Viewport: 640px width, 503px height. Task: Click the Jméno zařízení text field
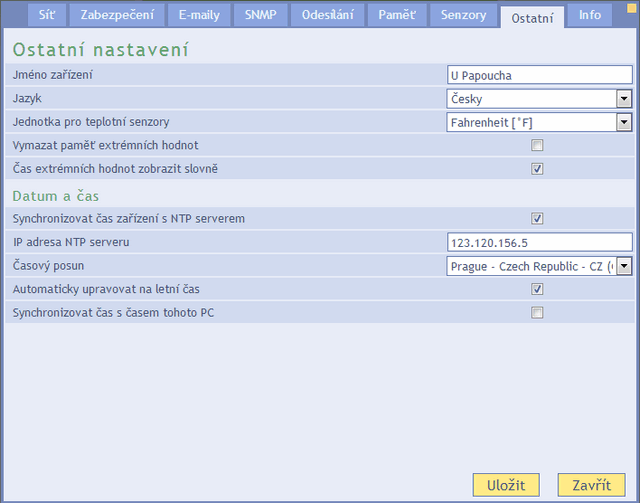(x=539, y=75)
